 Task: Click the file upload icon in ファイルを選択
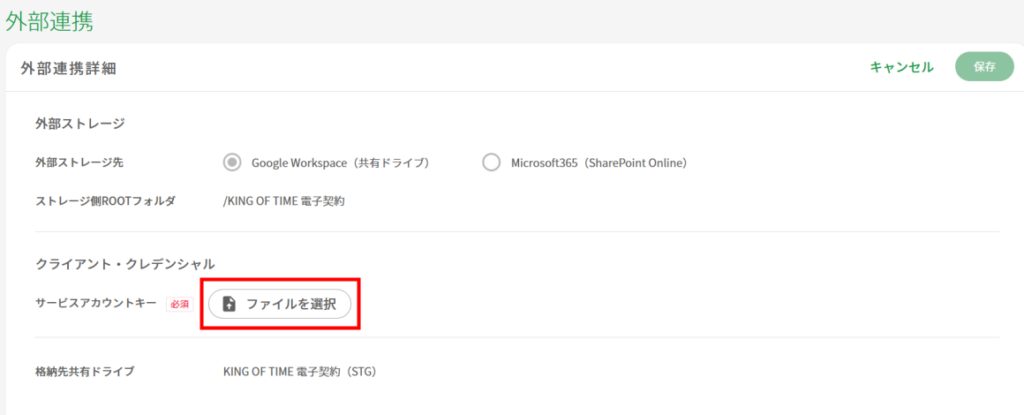click(229, 304)
